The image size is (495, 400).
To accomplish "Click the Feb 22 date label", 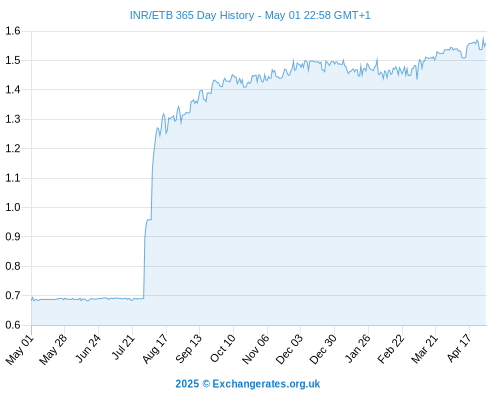I will click(x=391, y=349).
